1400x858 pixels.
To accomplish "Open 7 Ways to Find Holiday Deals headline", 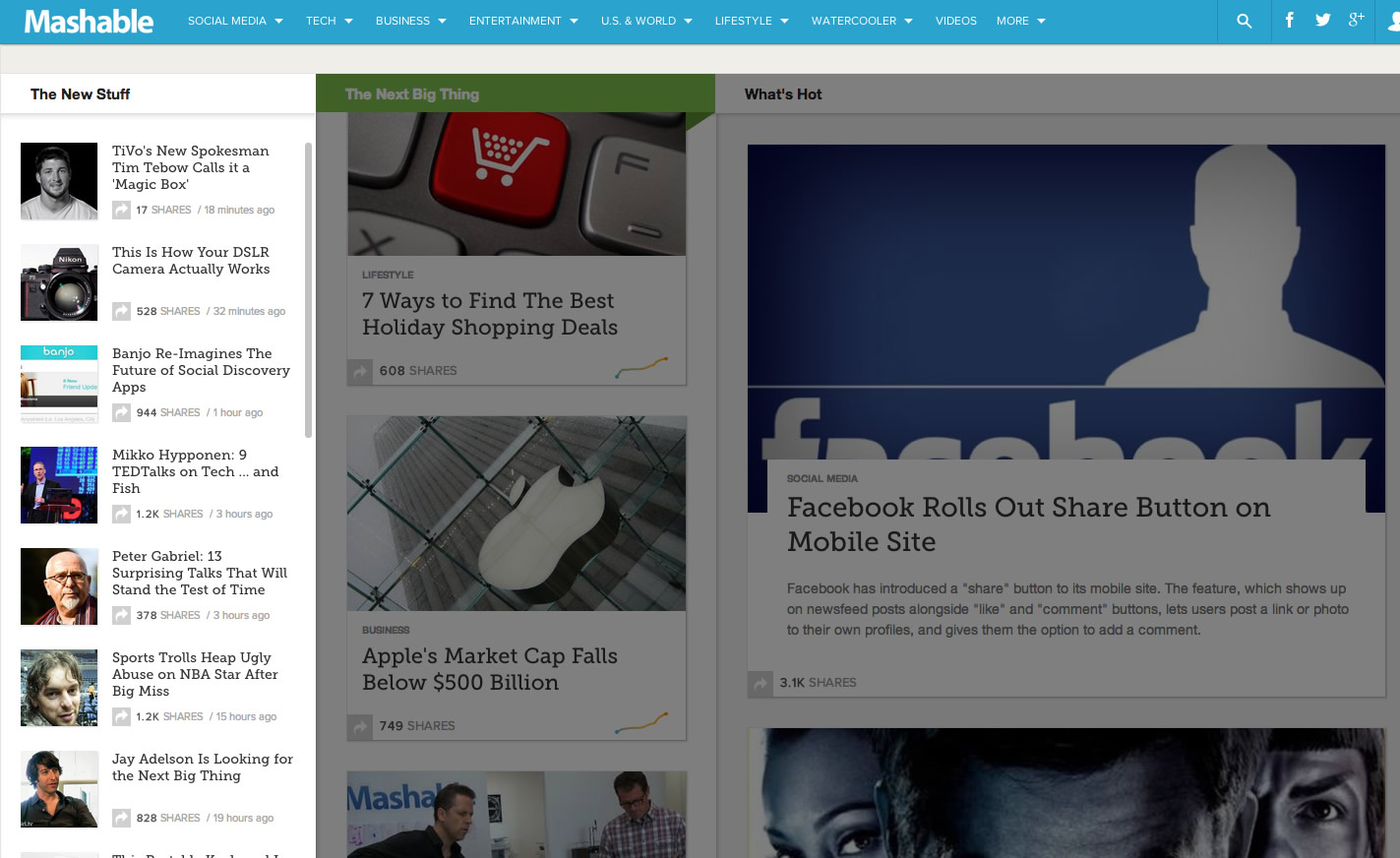I will pos(490,314).
